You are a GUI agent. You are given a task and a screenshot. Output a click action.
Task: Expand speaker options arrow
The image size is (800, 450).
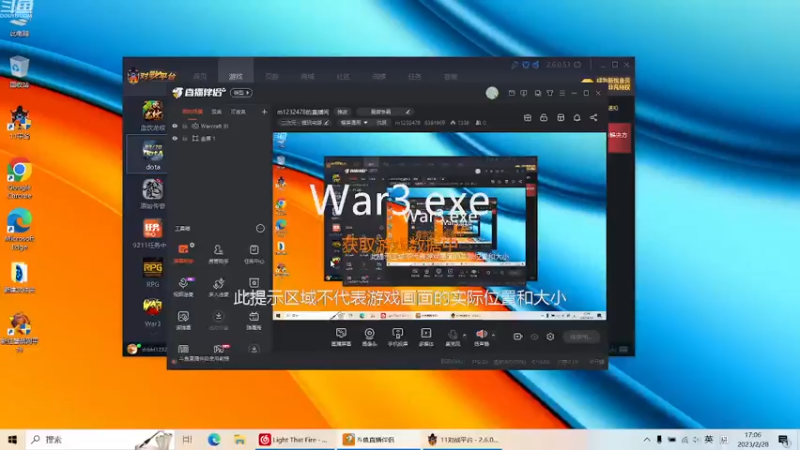pos(493,335)
